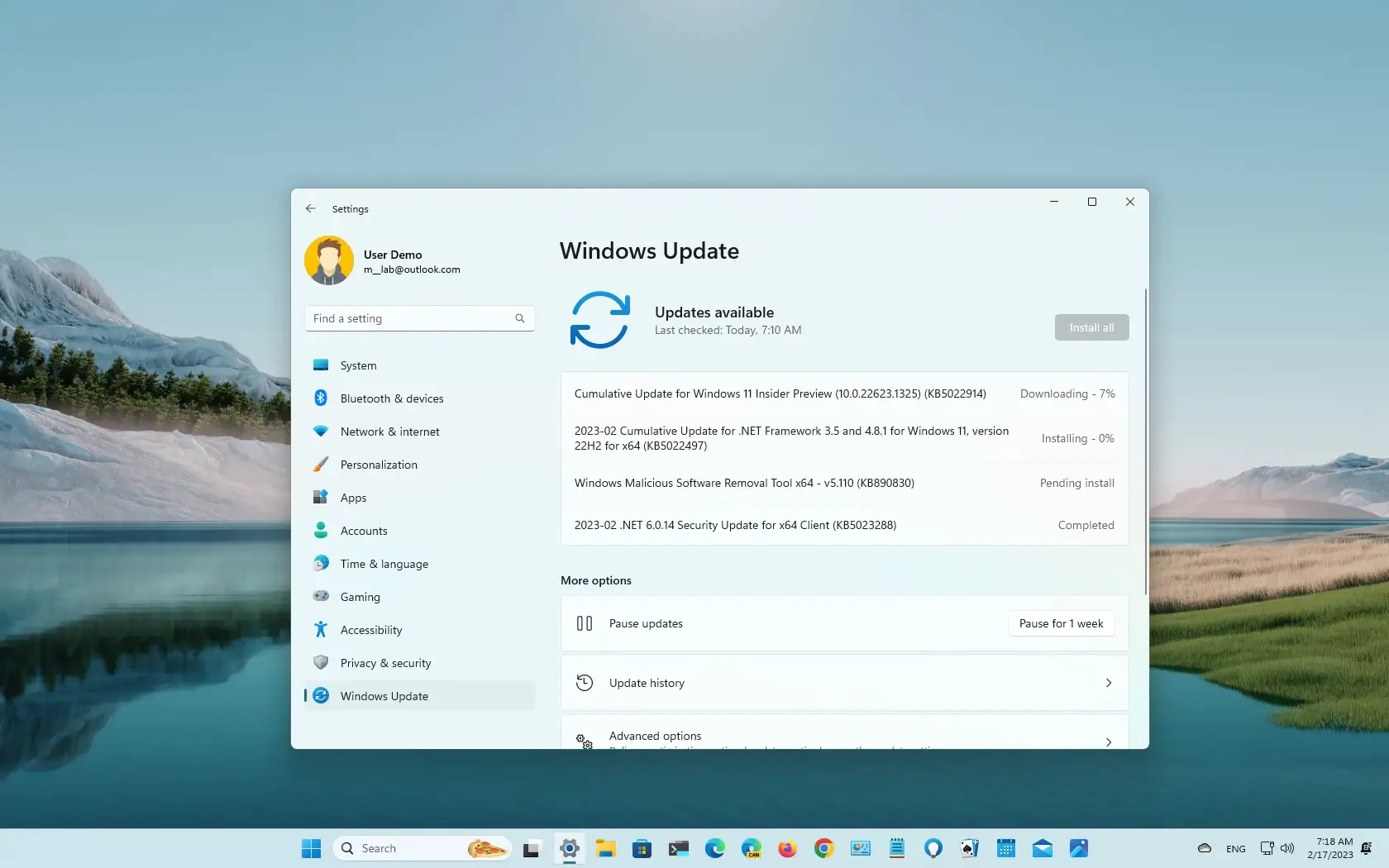Open the Accessibility settings icon

[321, 629]
